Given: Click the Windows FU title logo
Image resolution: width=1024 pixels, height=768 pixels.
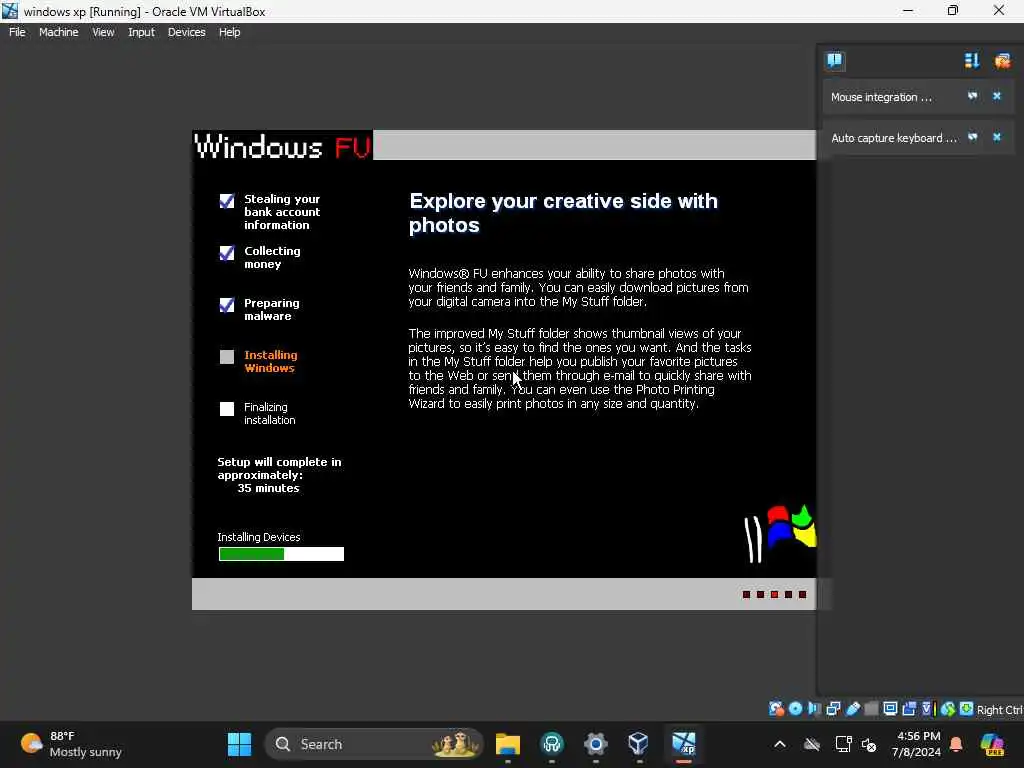Looking at the screenshot, I should pos(283,146).
